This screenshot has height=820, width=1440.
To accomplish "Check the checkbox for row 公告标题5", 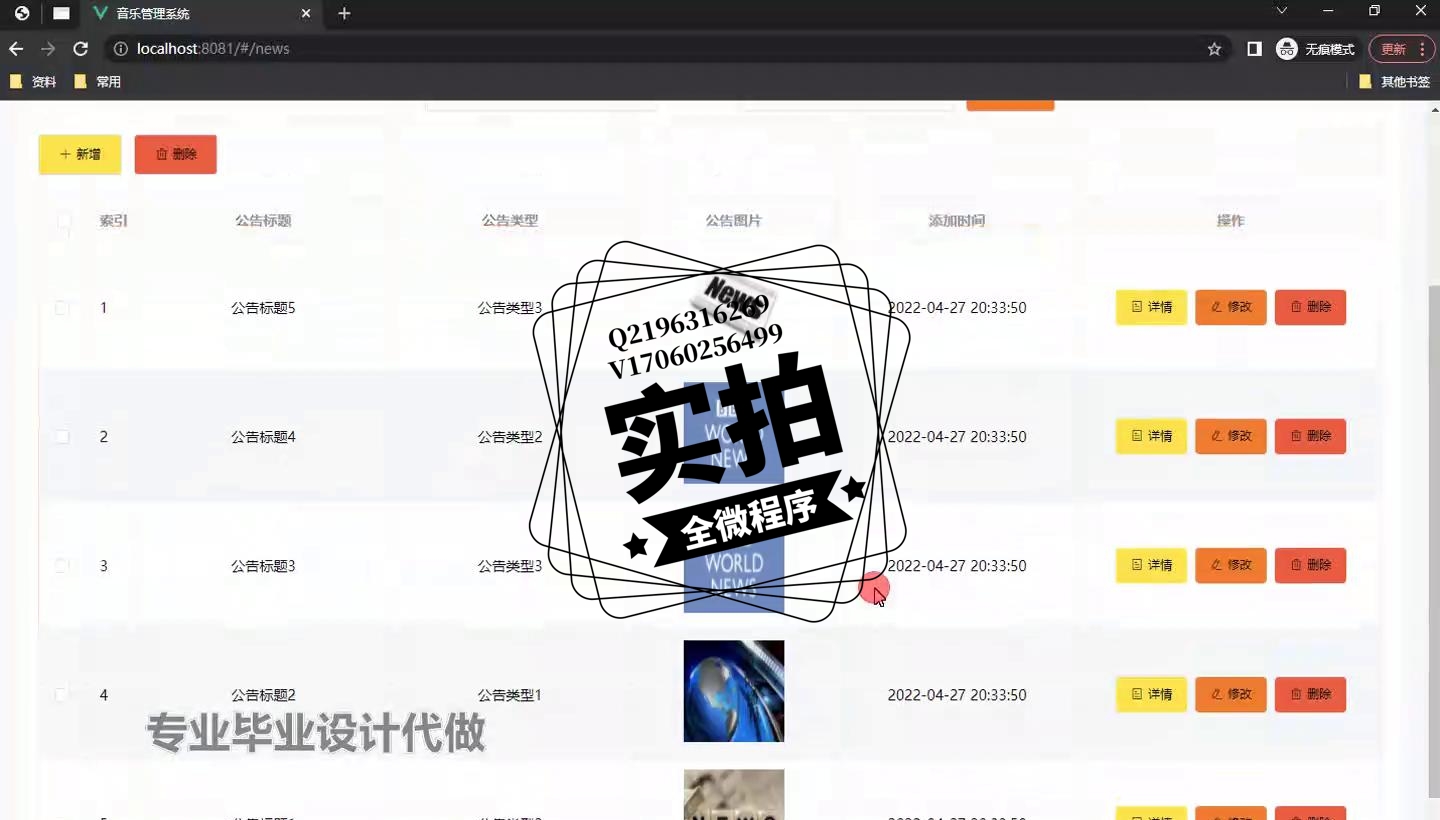I will point(62,308).
